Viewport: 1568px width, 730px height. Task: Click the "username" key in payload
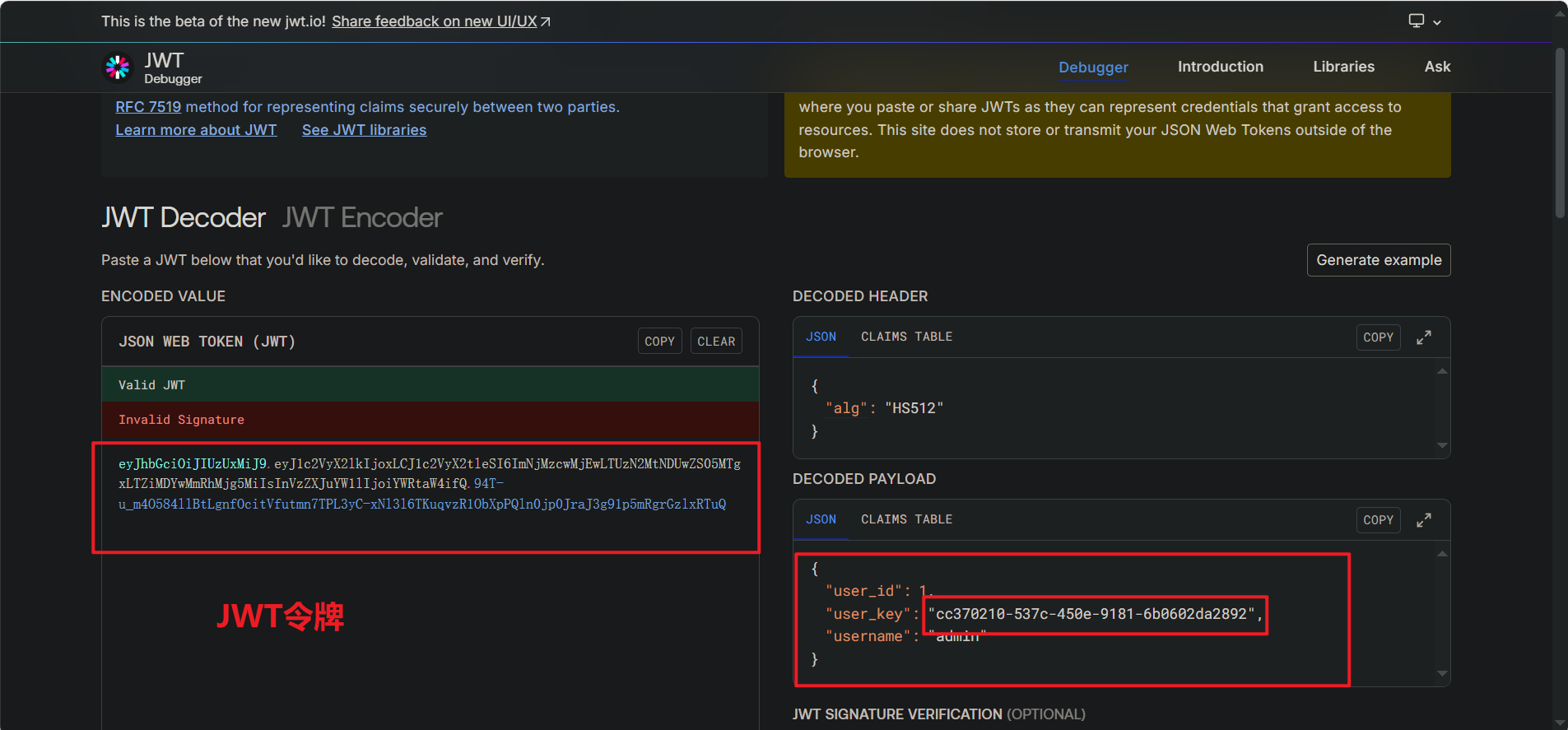(868, 636)
